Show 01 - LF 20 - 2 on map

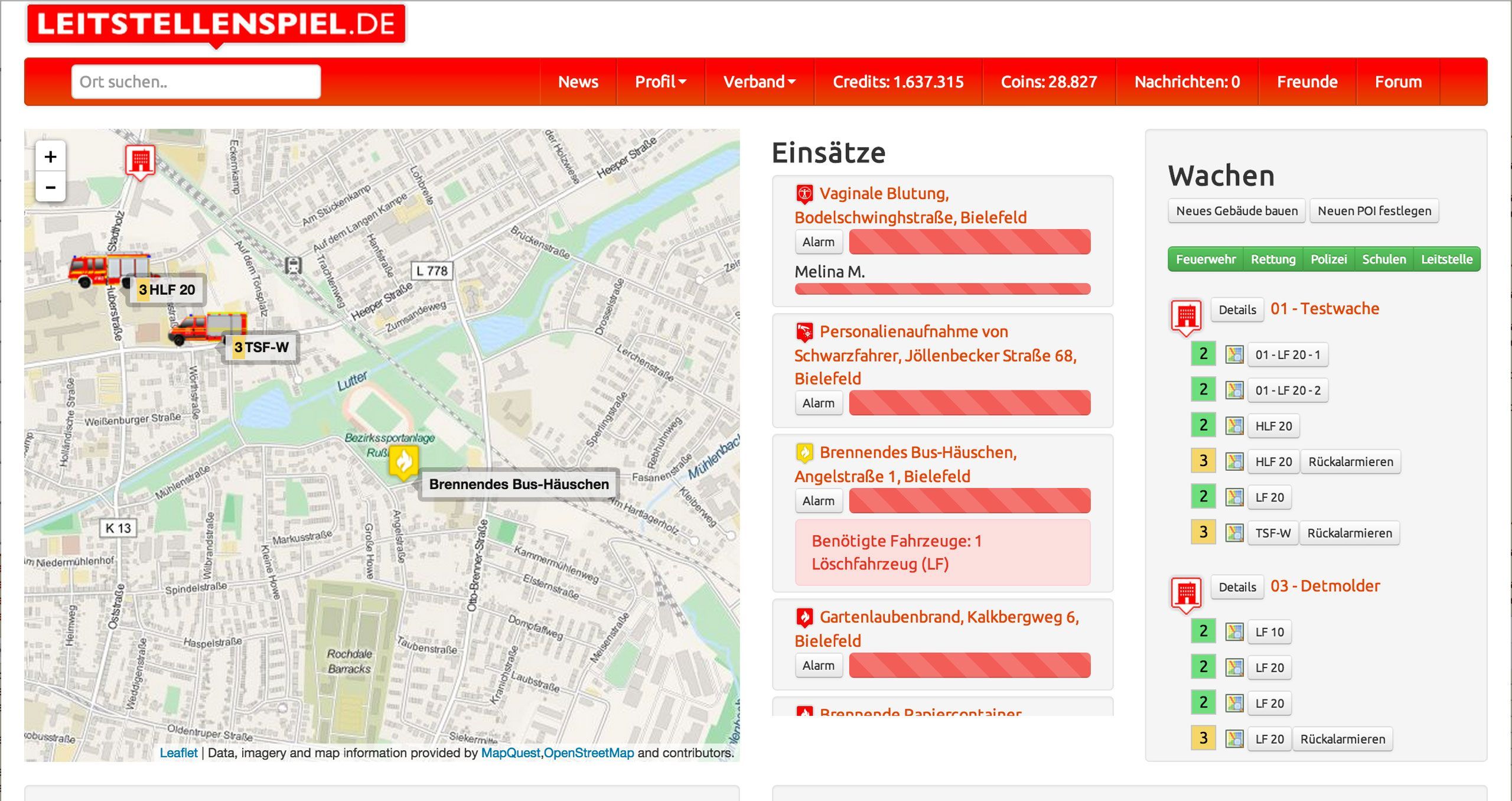click(x=1234, y=390)
